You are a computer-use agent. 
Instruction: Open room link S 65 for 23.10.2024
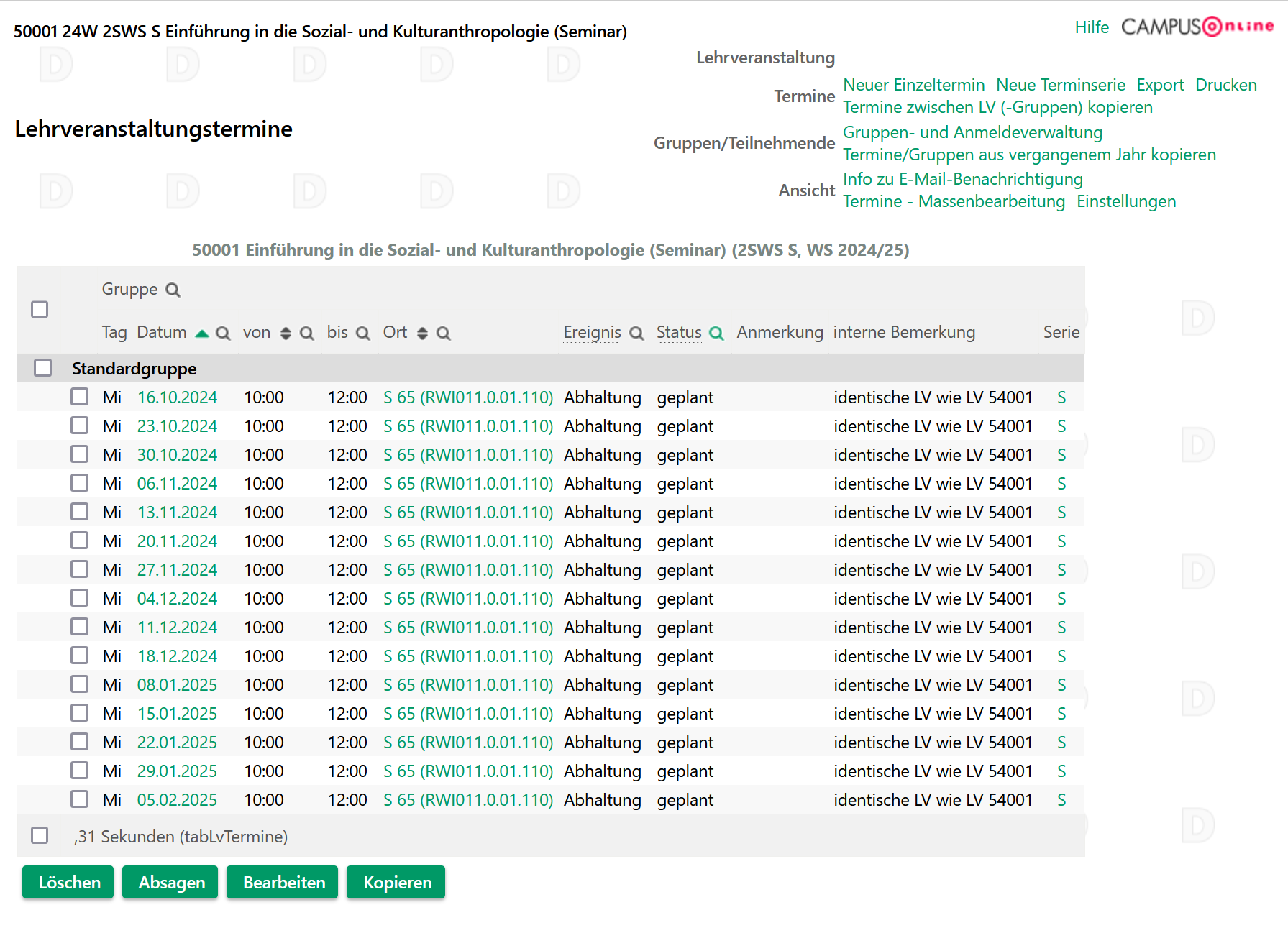click(468, 426)
